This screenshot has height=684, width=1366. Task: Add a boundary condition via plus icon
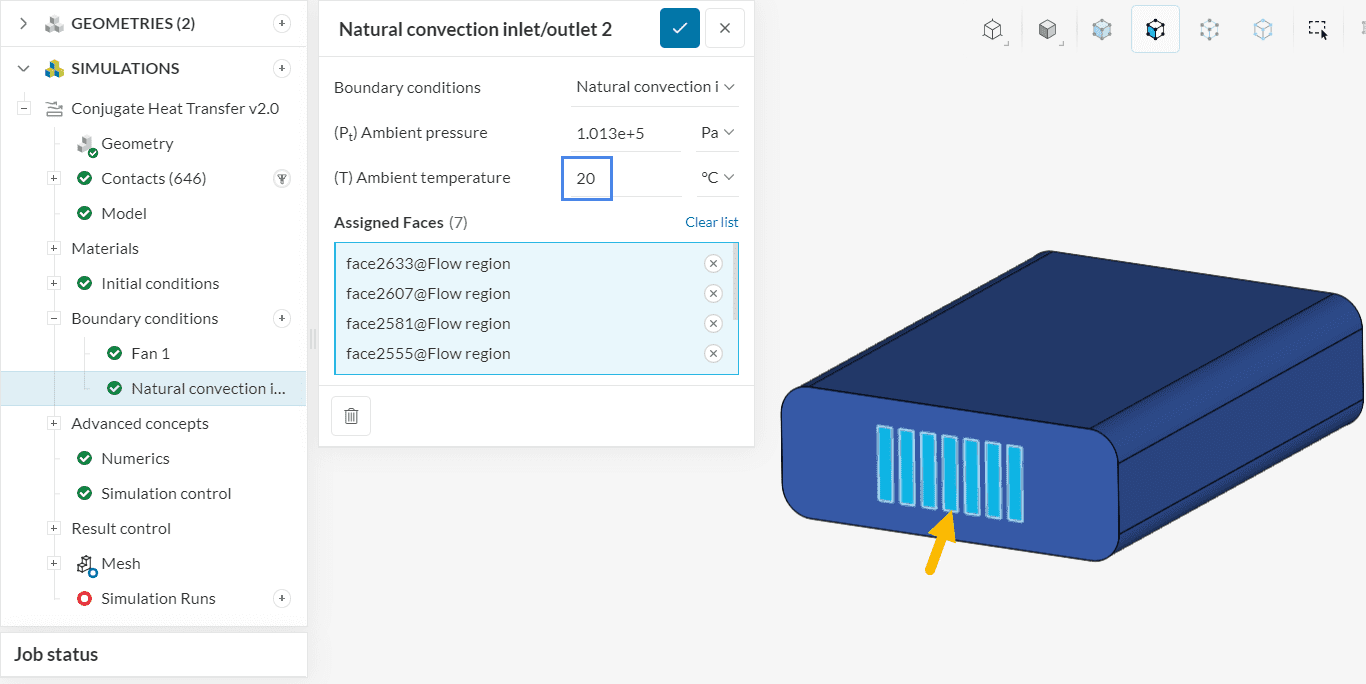pyautogui.click(x=282, y=318)
